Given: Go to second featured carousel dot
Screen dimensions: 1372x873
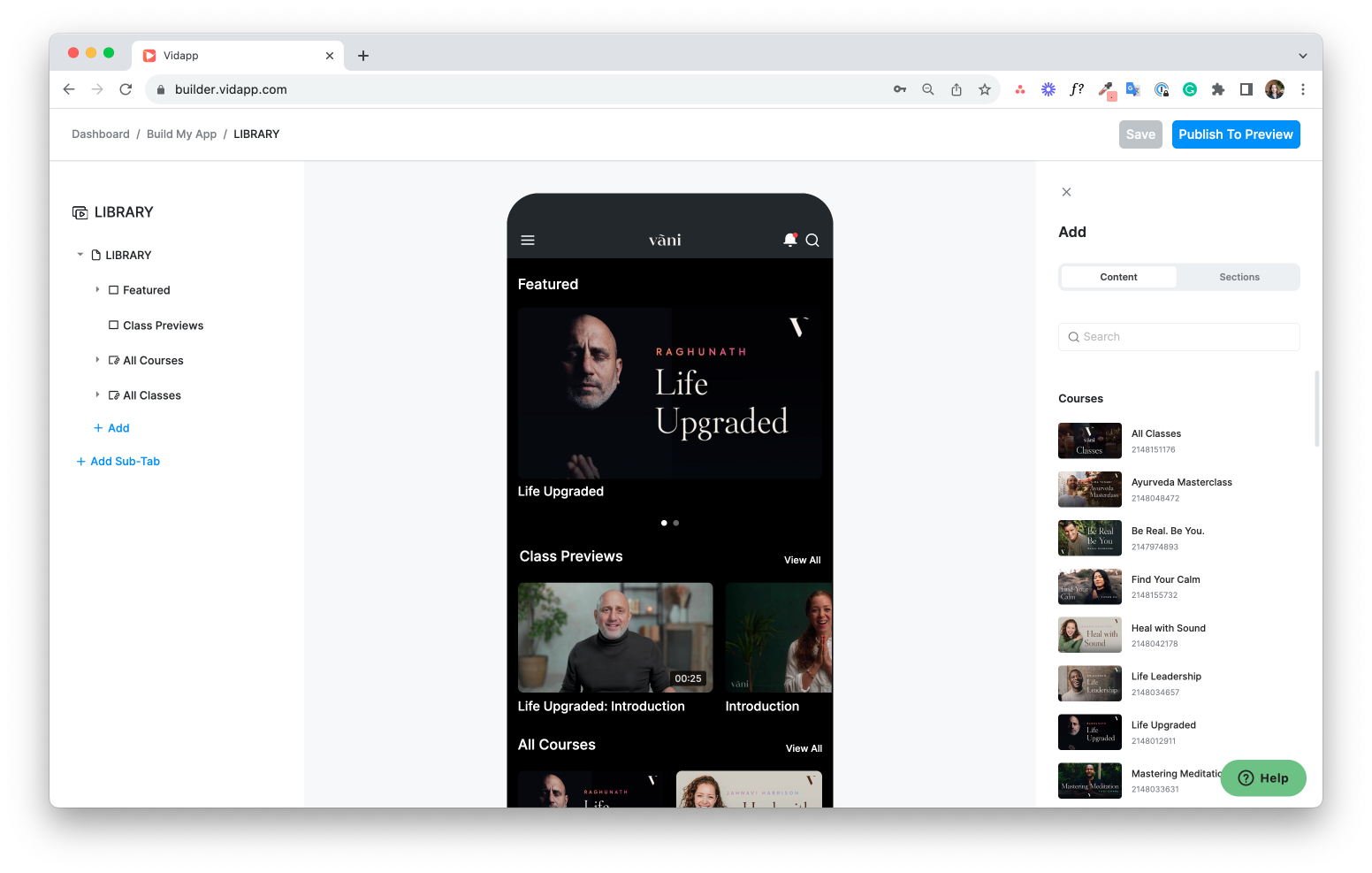Looking at the screenshot, I should coord(676,523).
